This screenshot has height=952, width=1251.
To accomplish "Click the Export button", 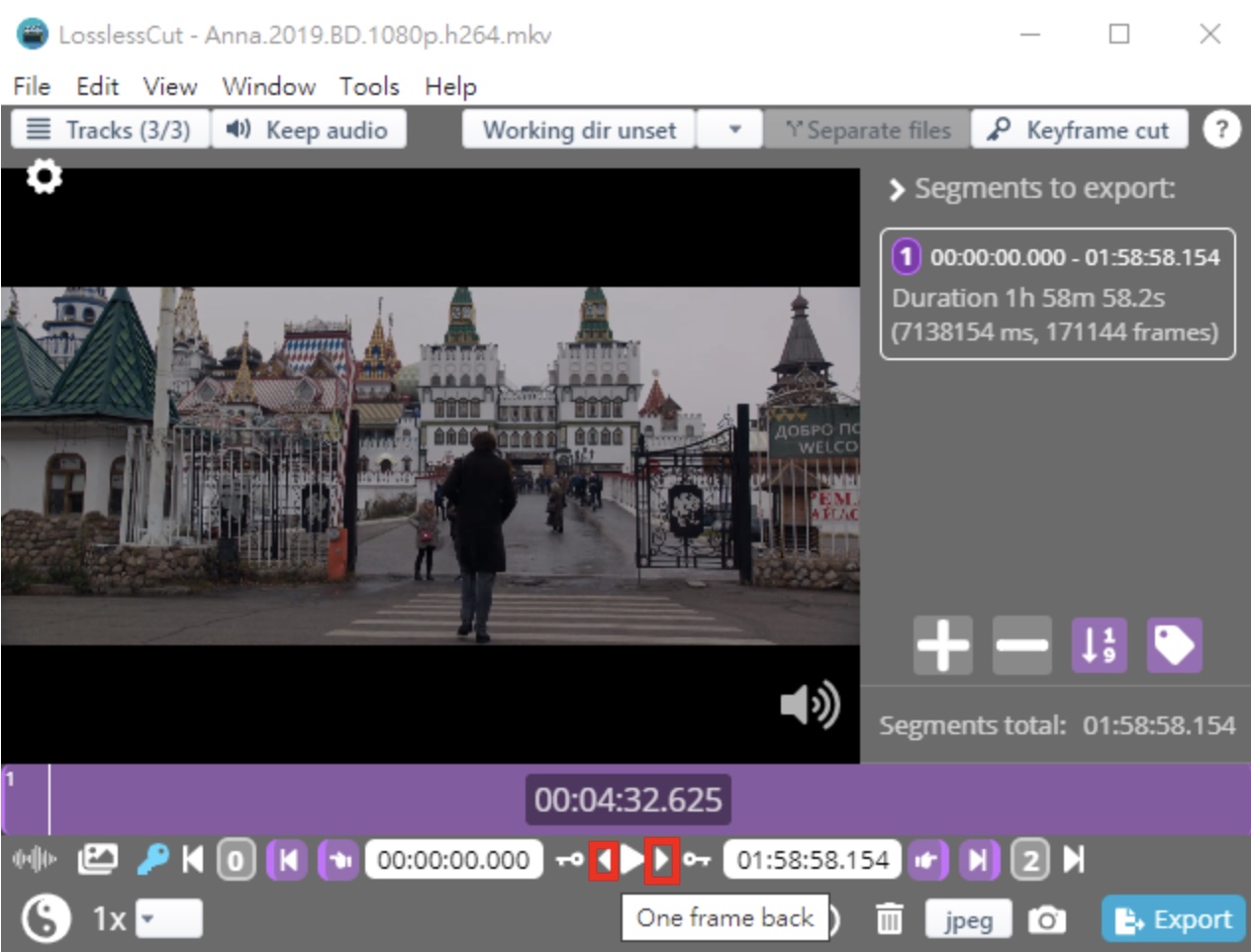I will [1173, 919].
